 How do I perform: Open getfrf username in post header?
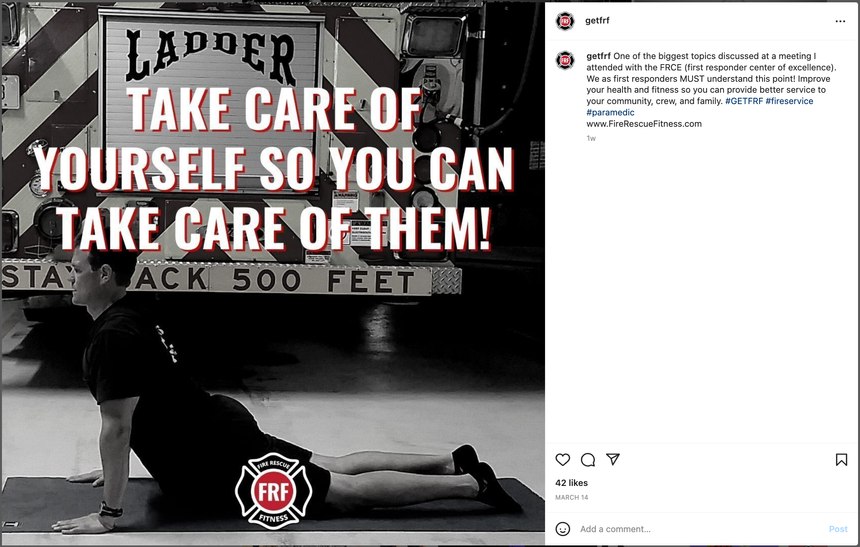click(597, 21)
